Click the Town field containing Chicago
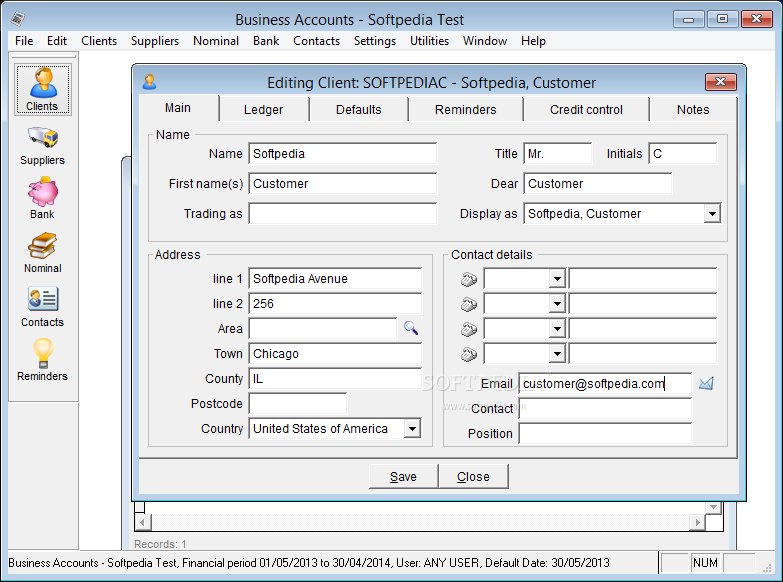The height and width of the screenshot is (582, 783). click(x=335, y=354)
